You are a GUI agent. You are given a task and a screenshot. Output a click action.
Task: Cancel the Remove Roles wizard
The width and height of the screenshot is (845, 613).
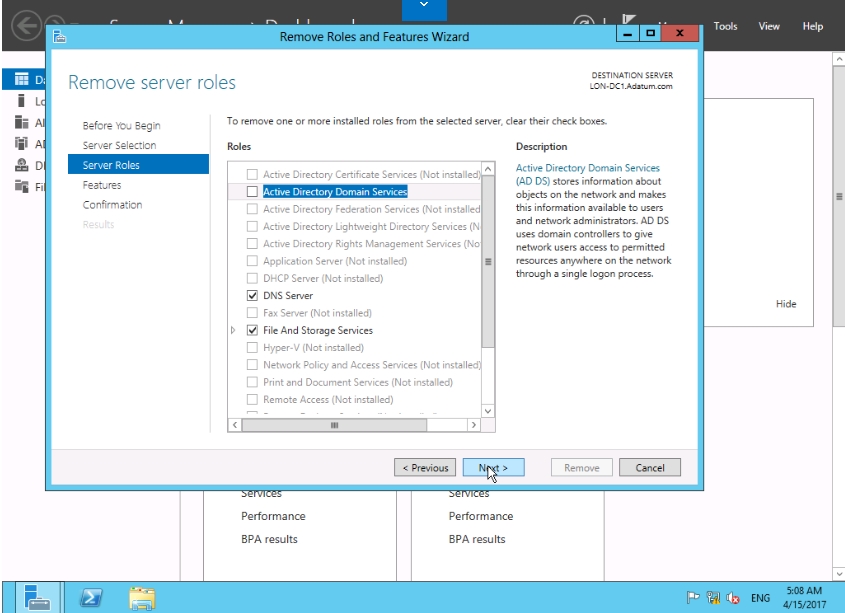pyautogui.click(x=649, y=468)
